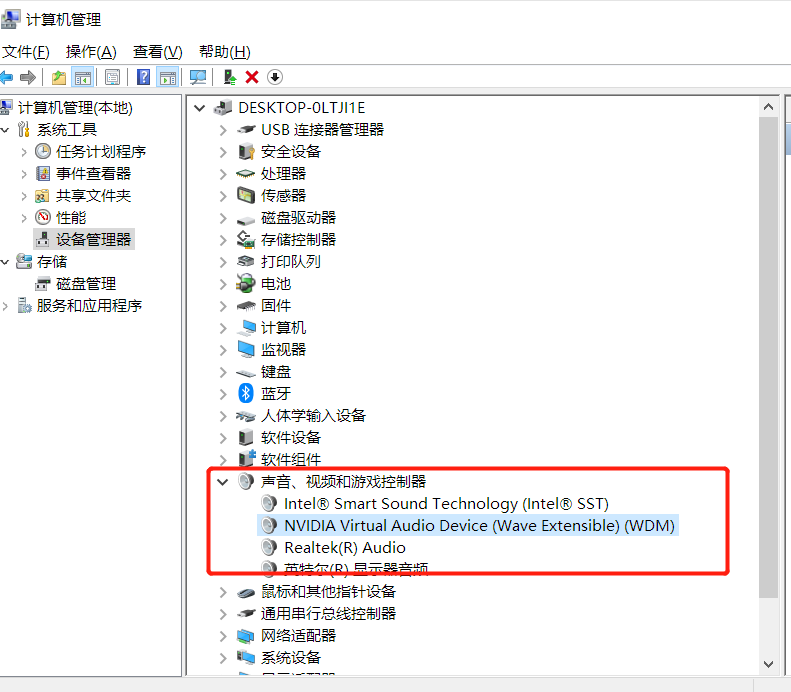Collapse the 系统工具 node in left tree
The width and height of the screenshot is (791, 692).
pyautogui.click(x=5, y=130)
